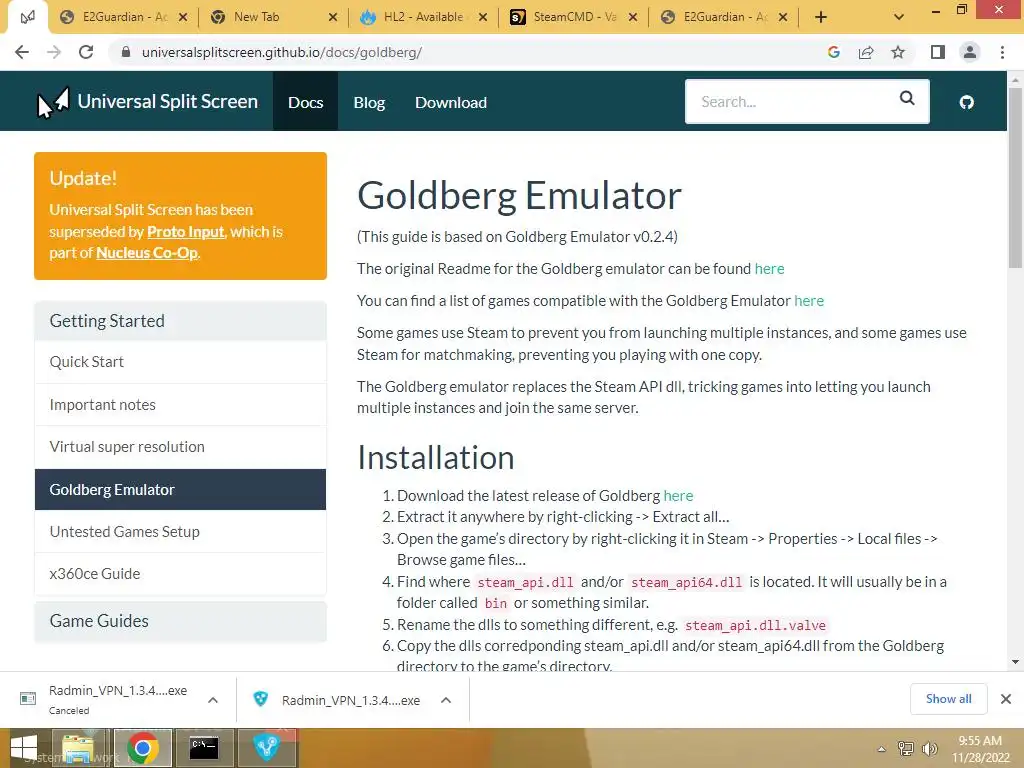Screen dimensions: 1024x768
Task: Close the SteamCMD tab
Action: [632, 18]
